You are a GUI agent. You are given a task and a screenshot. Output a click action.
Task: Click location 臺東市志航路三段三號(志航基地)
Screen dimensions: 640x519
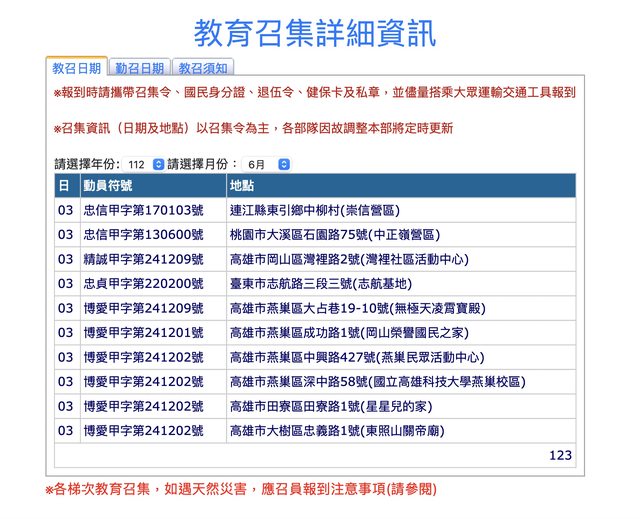click(x=318, y=284)
